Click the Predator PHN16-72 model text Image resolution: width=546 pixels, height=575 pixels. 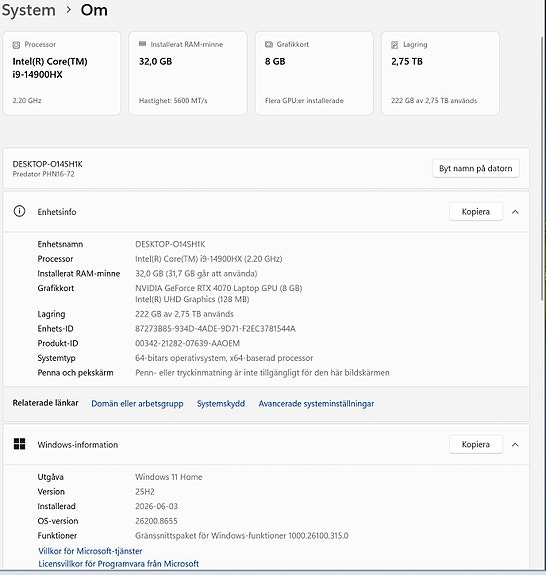44,174
